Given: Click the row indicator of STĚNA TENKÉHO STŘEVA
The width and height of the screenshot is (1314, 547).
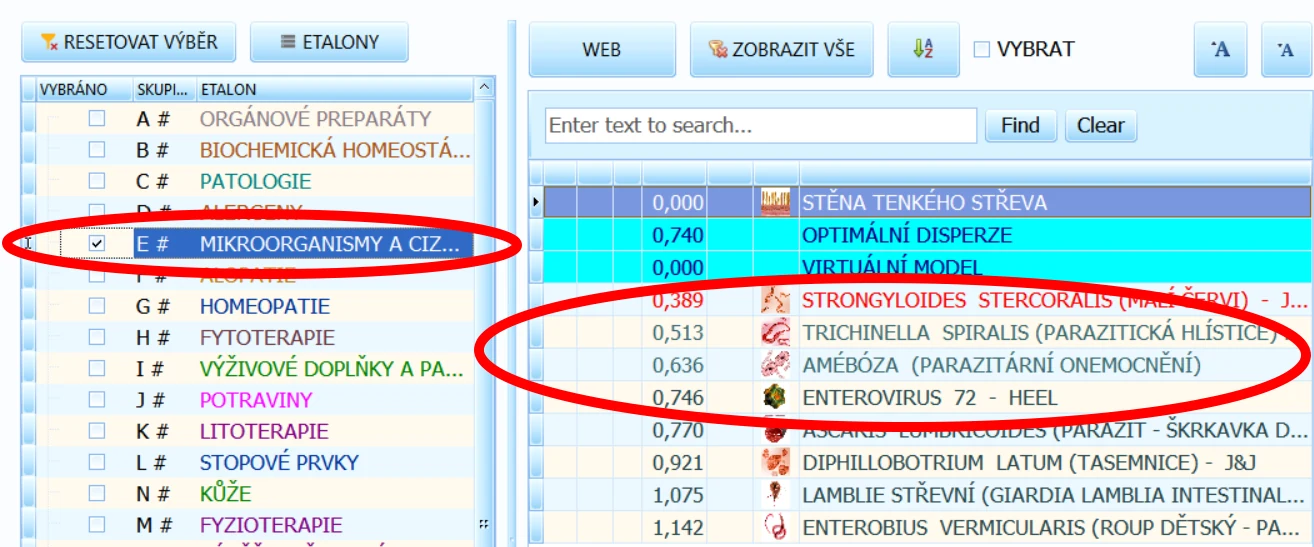Looking at the screenshot, I should [536, 203].
